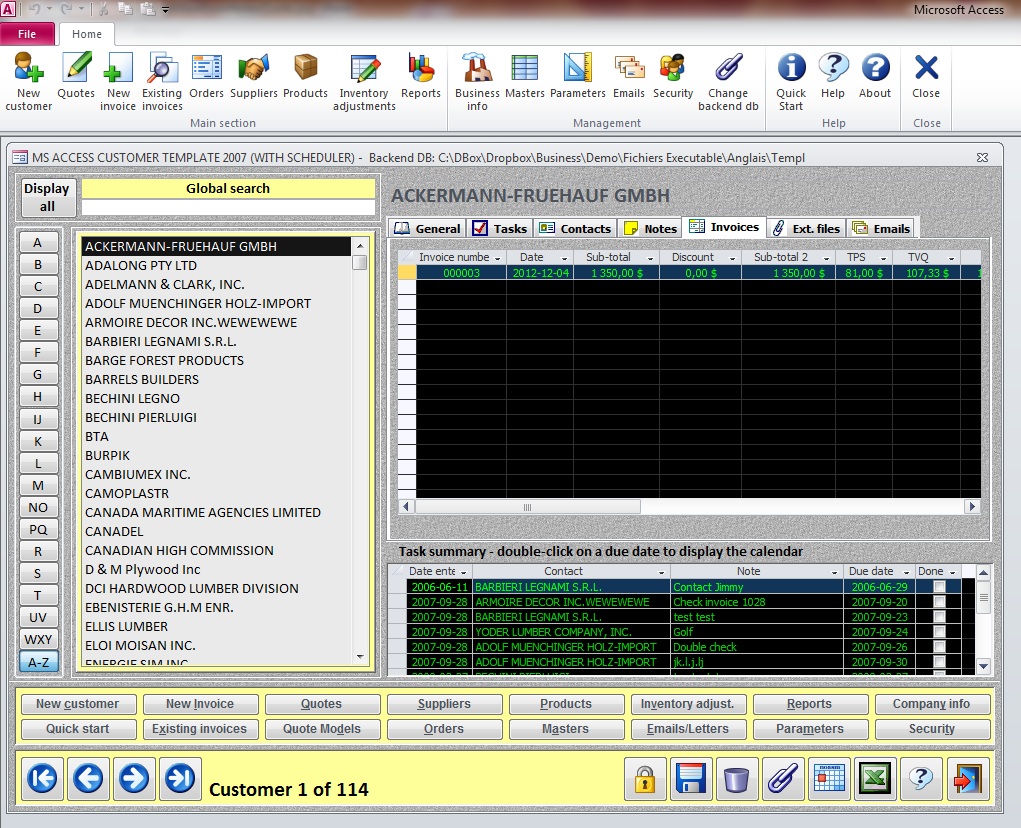Open the Due date column dropdown in tasks
This screenshot has height=828, width=1021.
(x=905, y=572)
